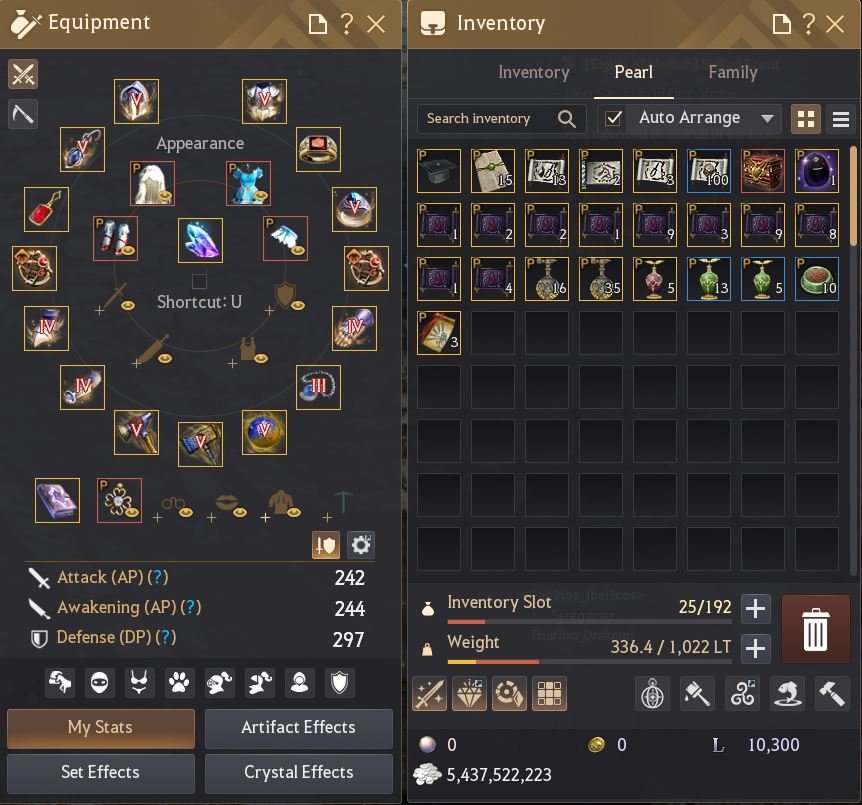The image size is (862, 805).
Task: Click the crossed swords icon in Equipment
Action: point(23,74)
